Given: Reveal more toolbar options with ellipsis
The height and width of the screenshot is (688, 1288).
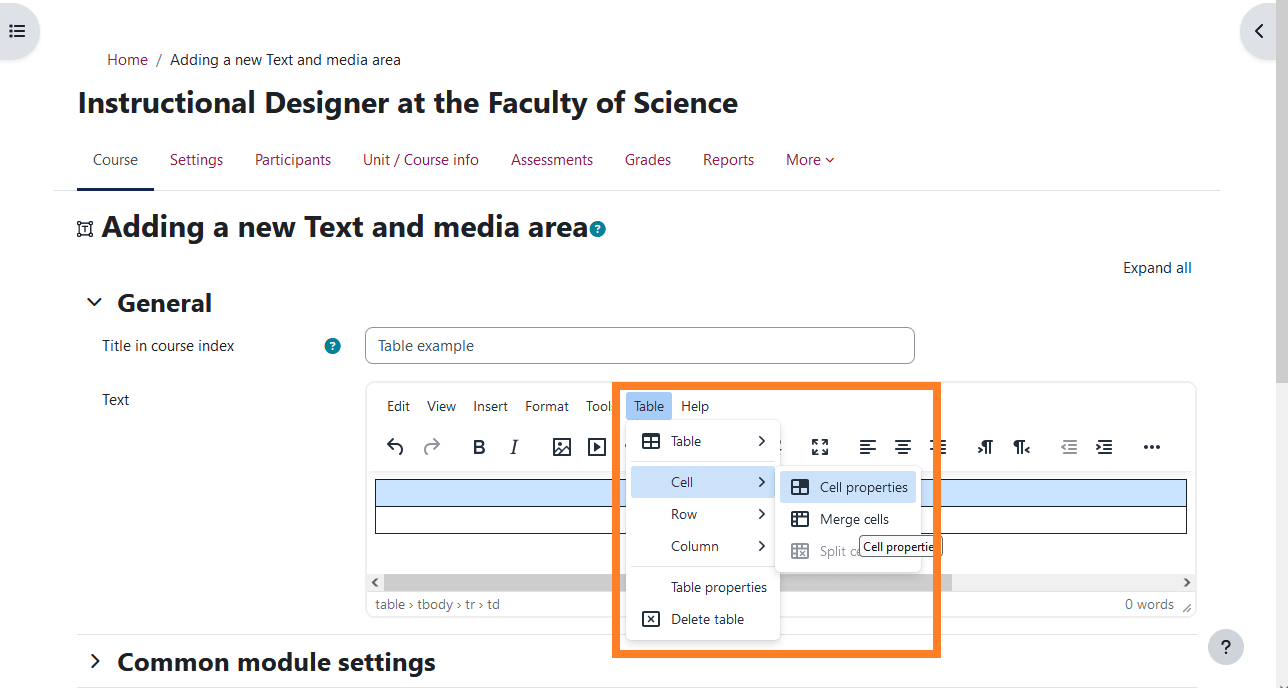Looking at the screenshot, I should 1151,447.
